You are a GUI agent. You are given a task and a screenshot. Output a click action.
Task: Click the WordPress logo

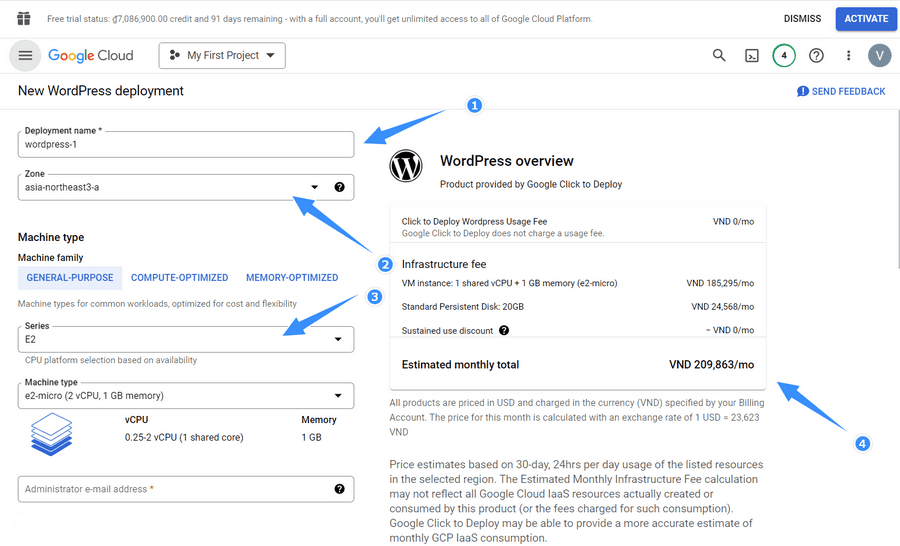coord(406,166)
